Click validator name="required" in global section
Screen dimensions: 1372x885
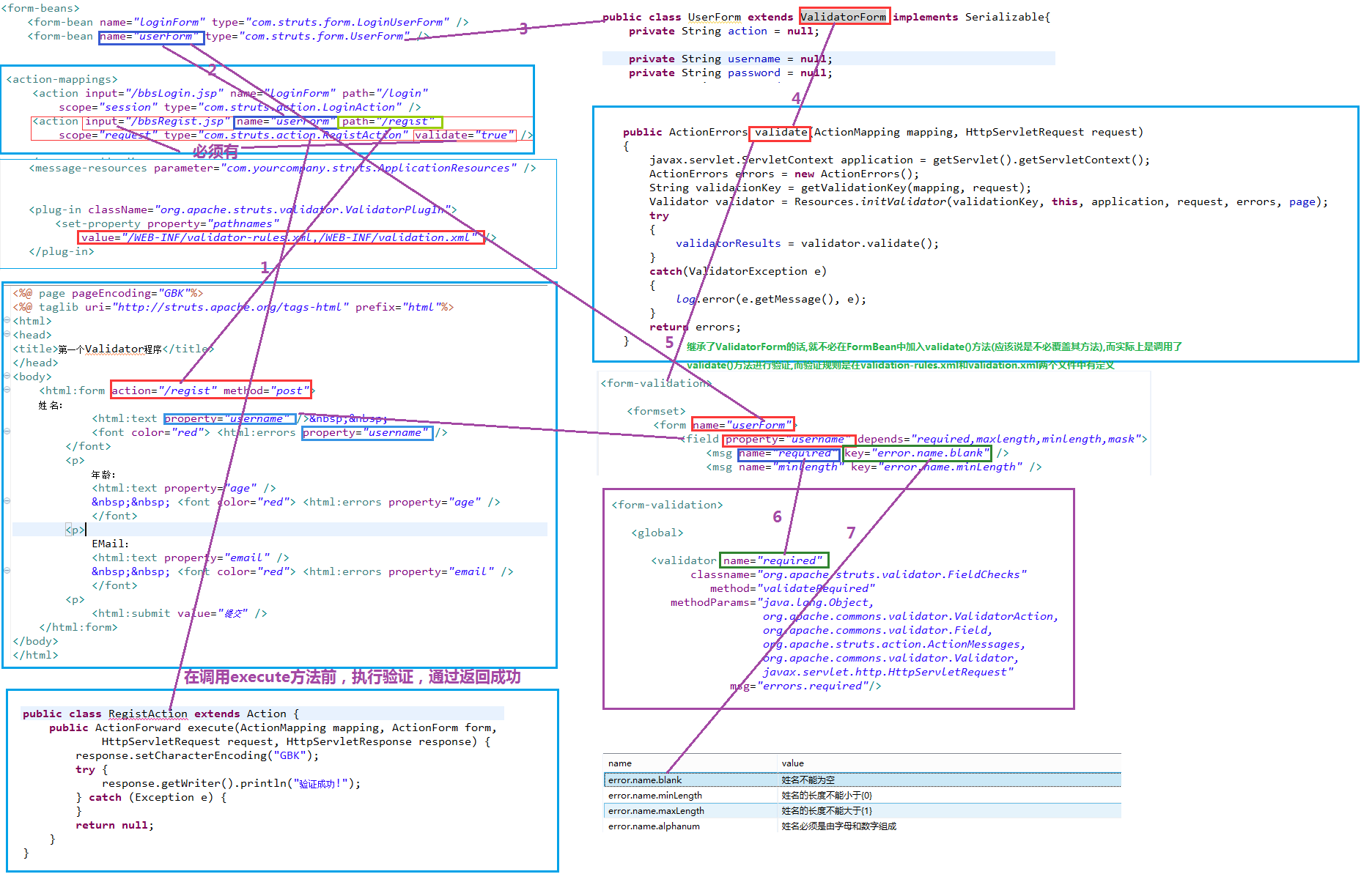[x=774, y=560]
